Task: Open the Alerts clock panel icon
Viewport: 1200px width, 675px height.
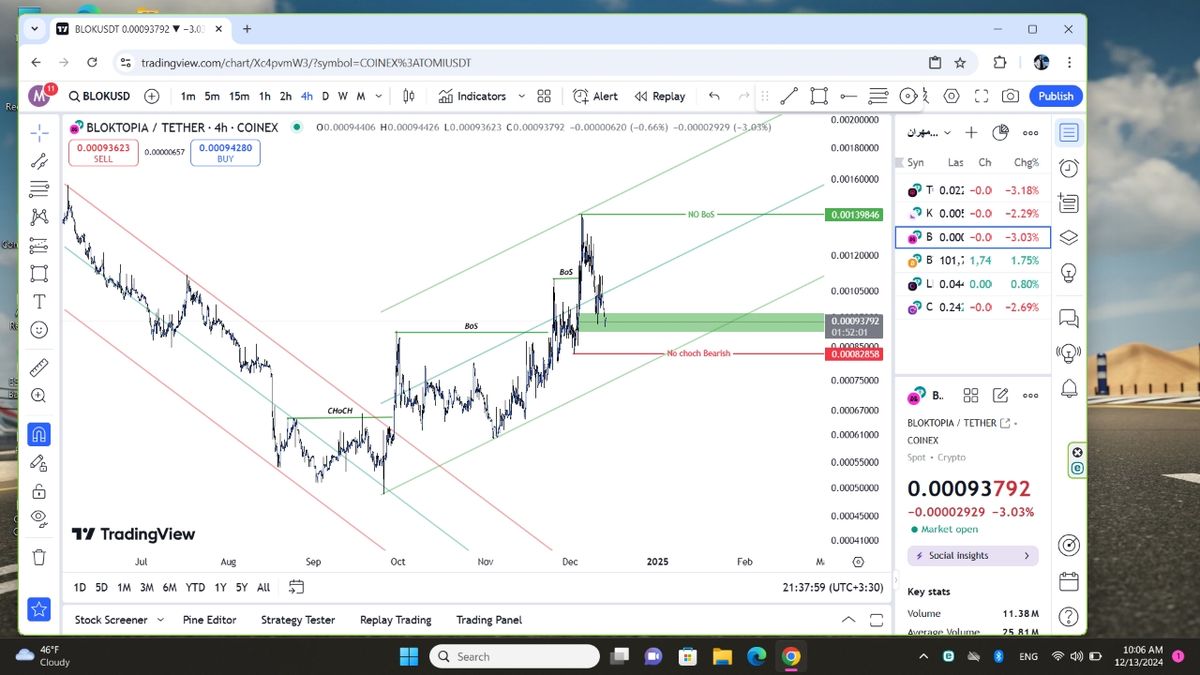Action: pos(1068,168)
